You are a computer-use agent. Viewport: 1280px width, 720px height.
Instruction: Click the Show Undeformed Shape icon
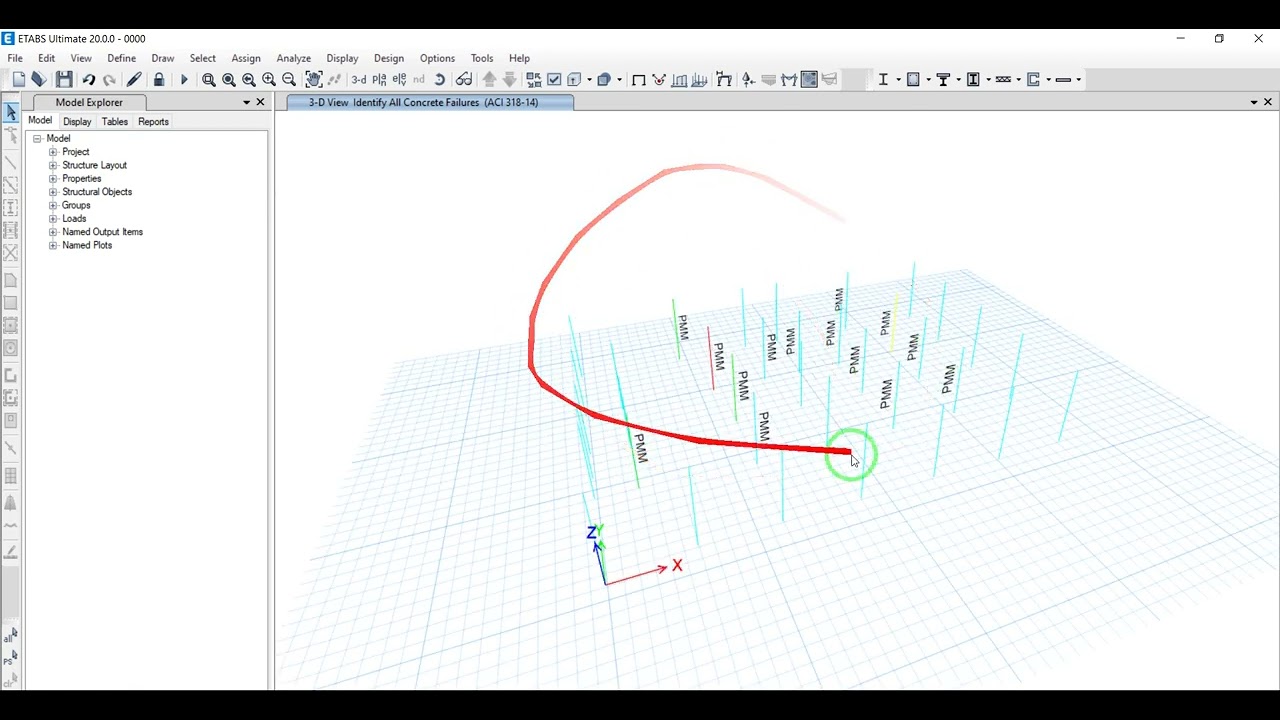click(638, 80)
